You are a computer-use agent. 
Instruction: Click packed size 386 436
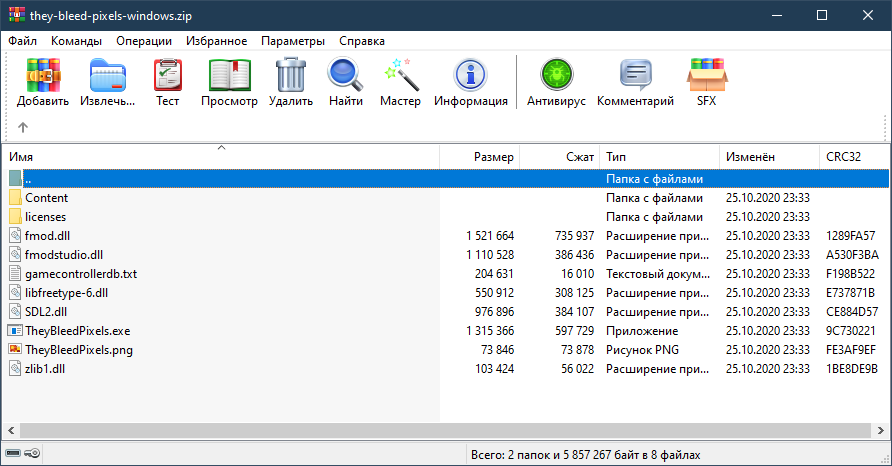575,255
